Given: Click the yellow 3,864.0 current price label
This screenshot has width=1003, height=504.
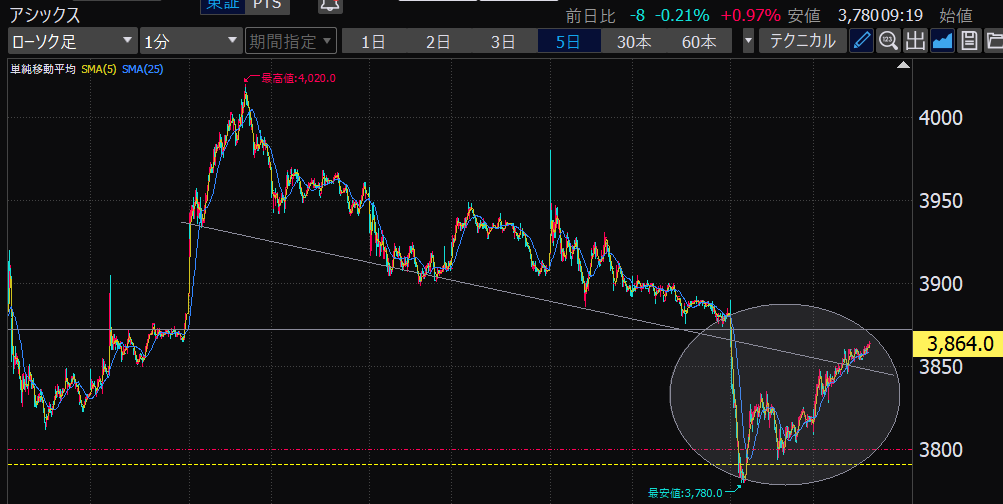Looking at the screenshot, I should pos(960,344).
